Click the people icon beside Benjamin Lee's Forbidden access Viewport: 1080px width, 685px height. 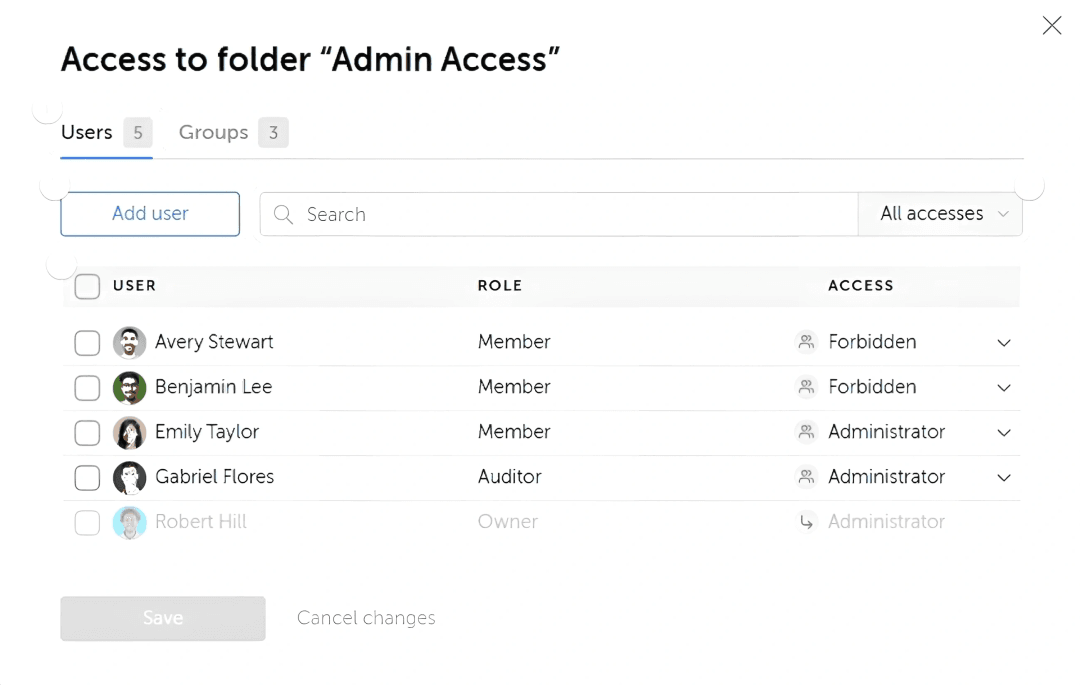coord(806,387)
